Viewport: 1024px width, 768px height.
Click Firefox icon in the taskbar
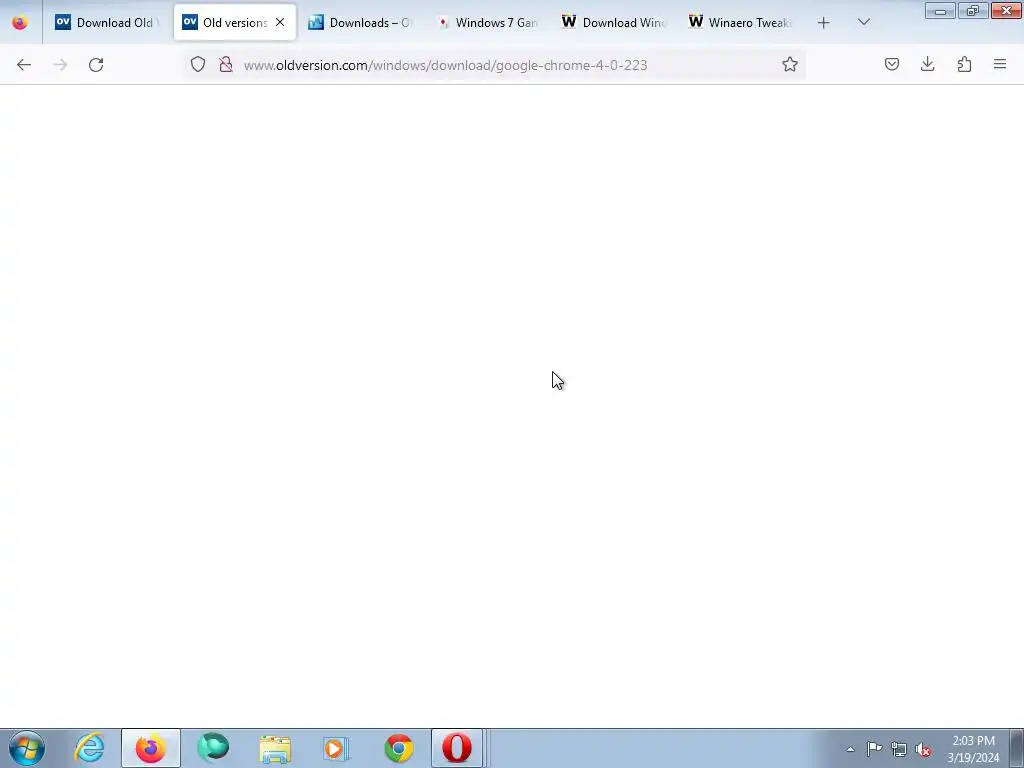151,748
